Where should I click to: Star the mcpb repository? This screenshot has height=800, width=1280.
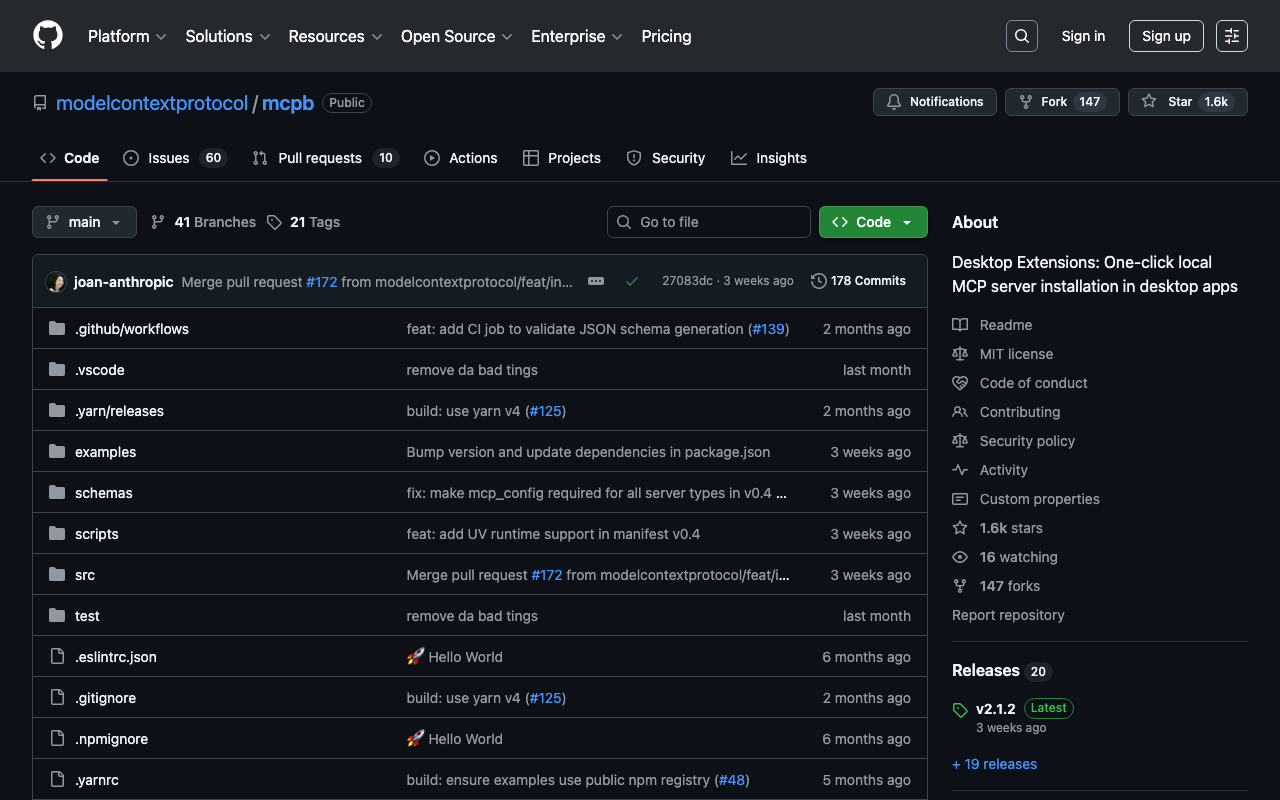tap(1187, 102)
